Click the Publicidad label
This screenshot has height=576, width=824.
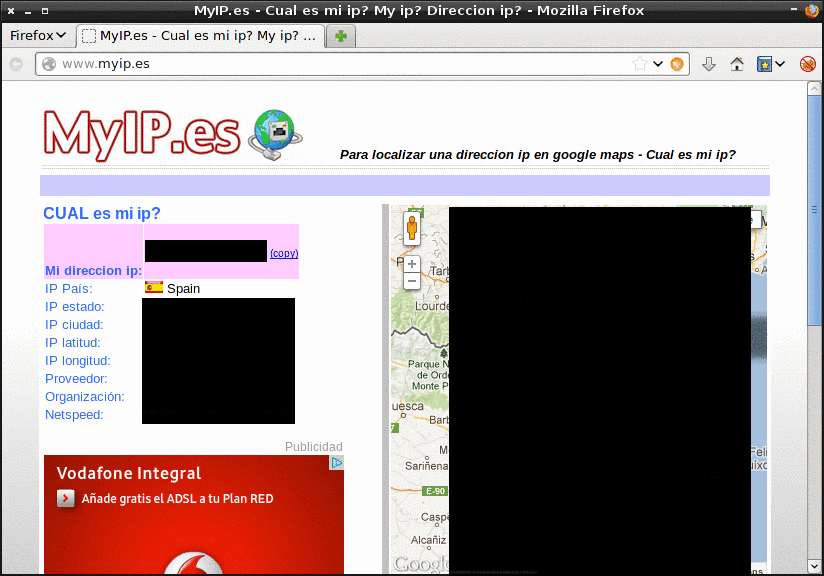coord(314,447)
